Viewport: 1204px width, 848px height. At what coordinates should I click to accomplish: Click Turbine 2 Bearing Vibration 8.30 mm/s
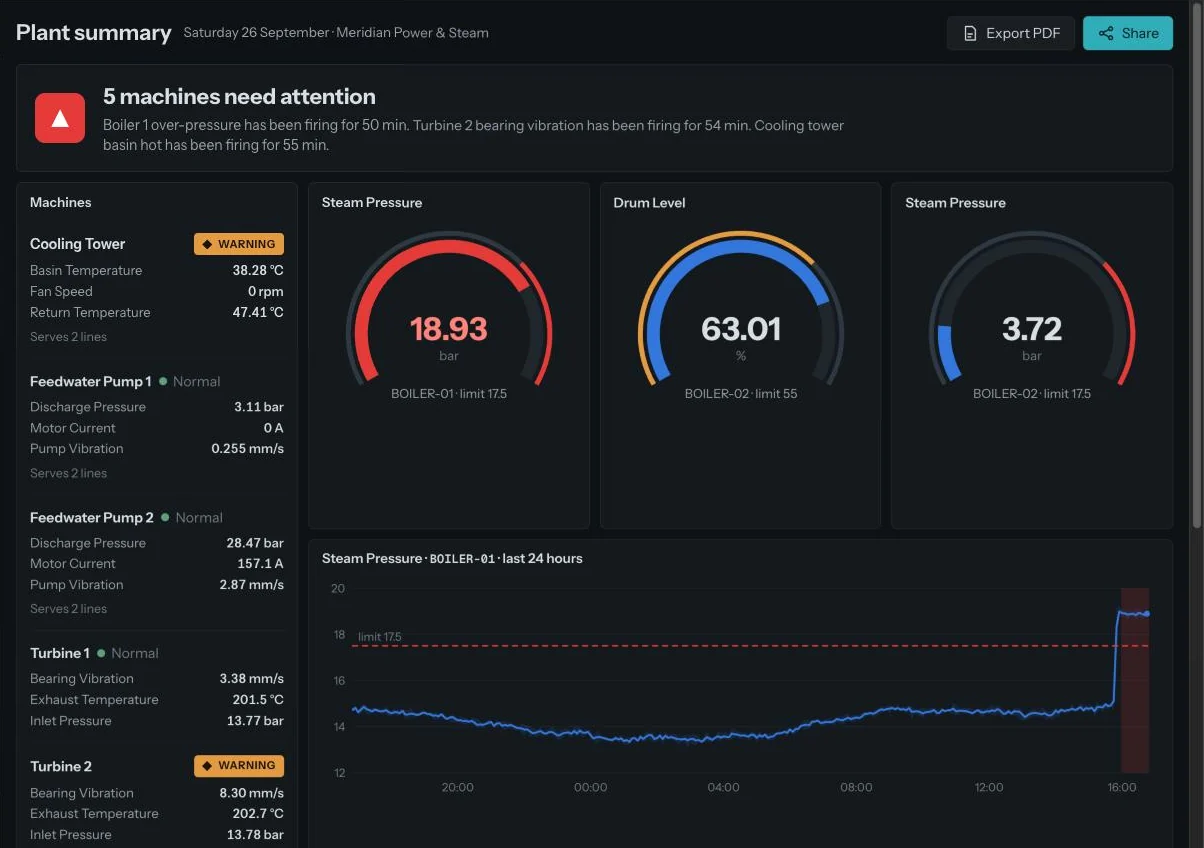click(x=252, y=793)
